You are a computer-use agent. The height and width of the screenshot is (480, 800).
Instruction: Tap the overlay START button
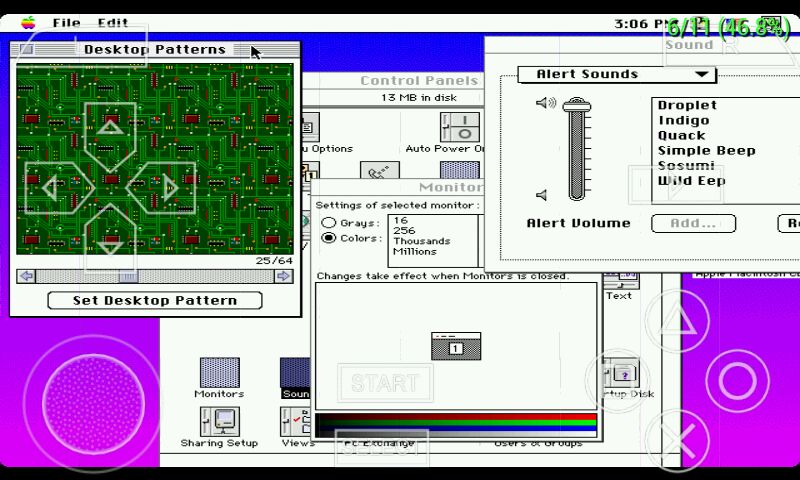(x=385, y=383)
